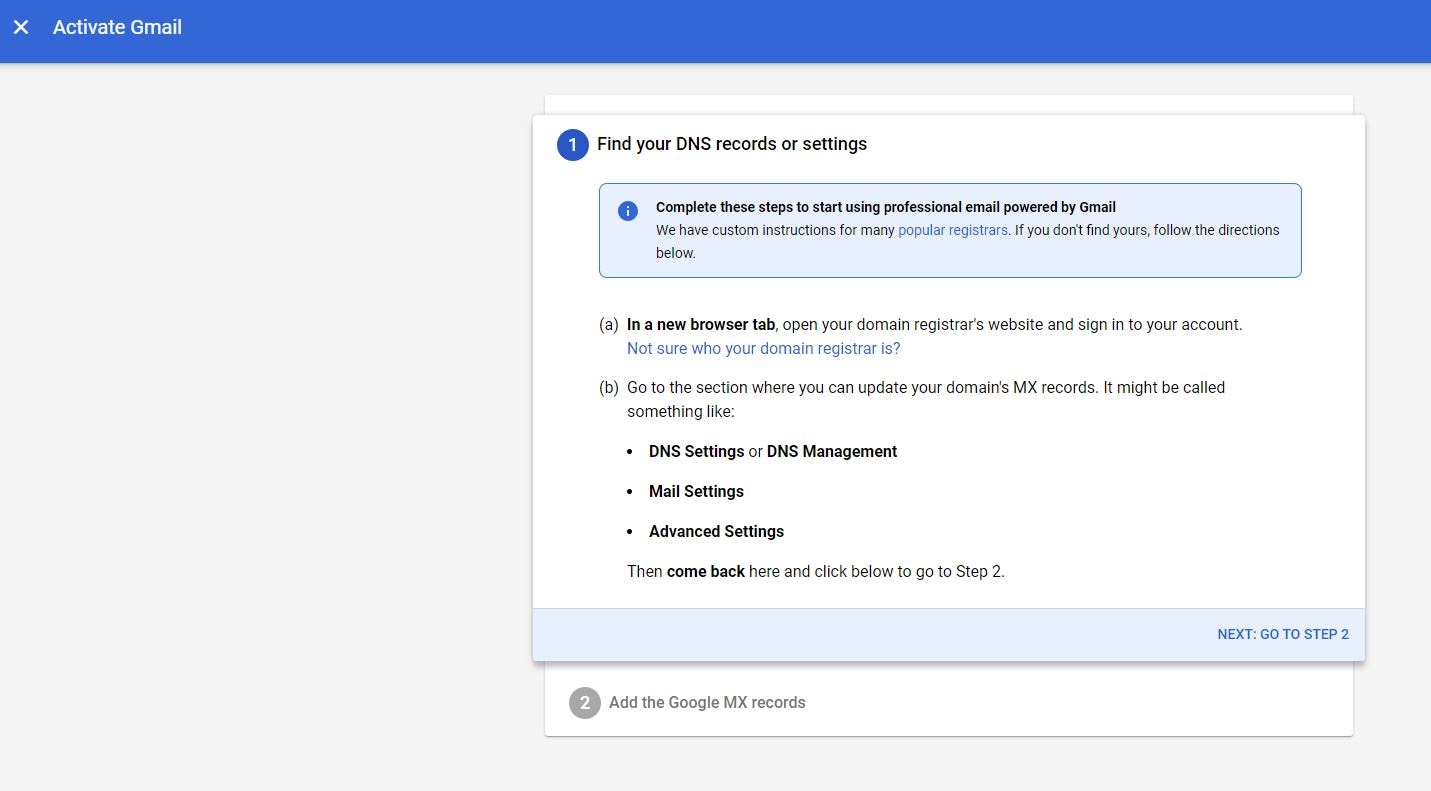Click 'Find your DNS records or settings' heading

point(731,144)
